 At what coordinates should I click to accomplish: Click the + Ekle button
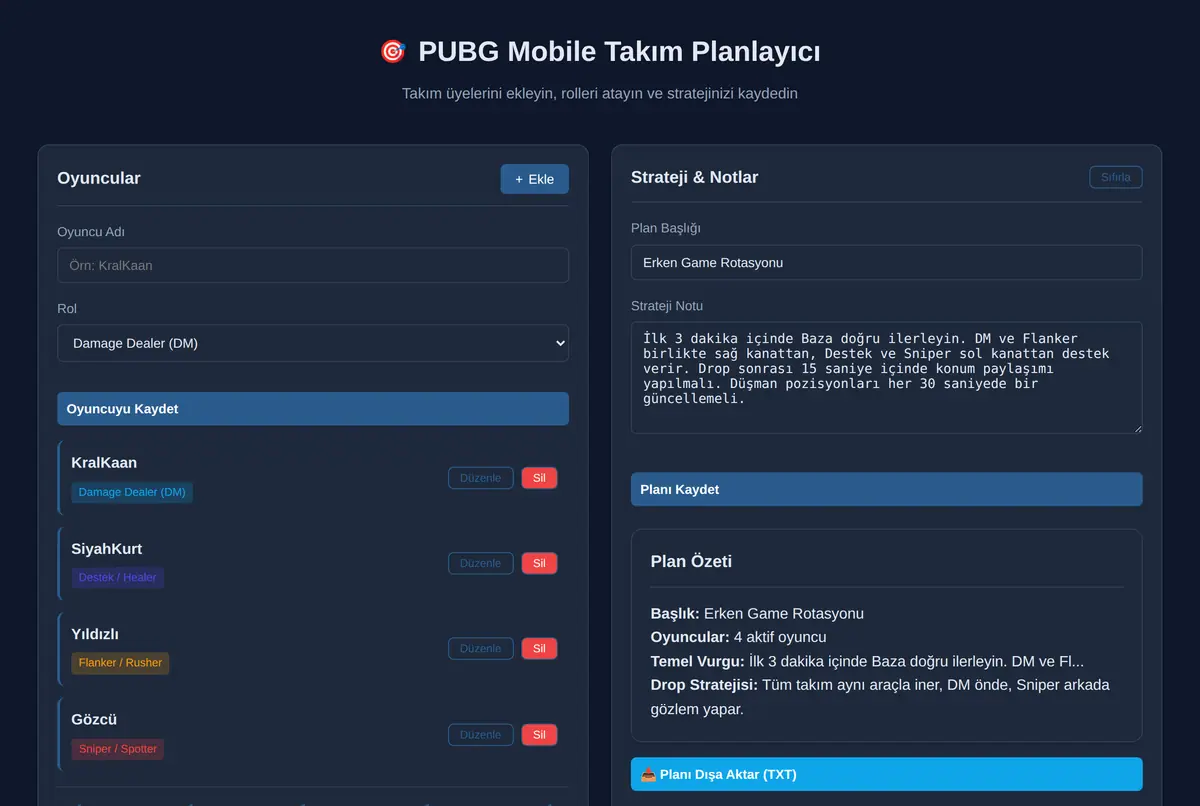[x=535, y=179]
